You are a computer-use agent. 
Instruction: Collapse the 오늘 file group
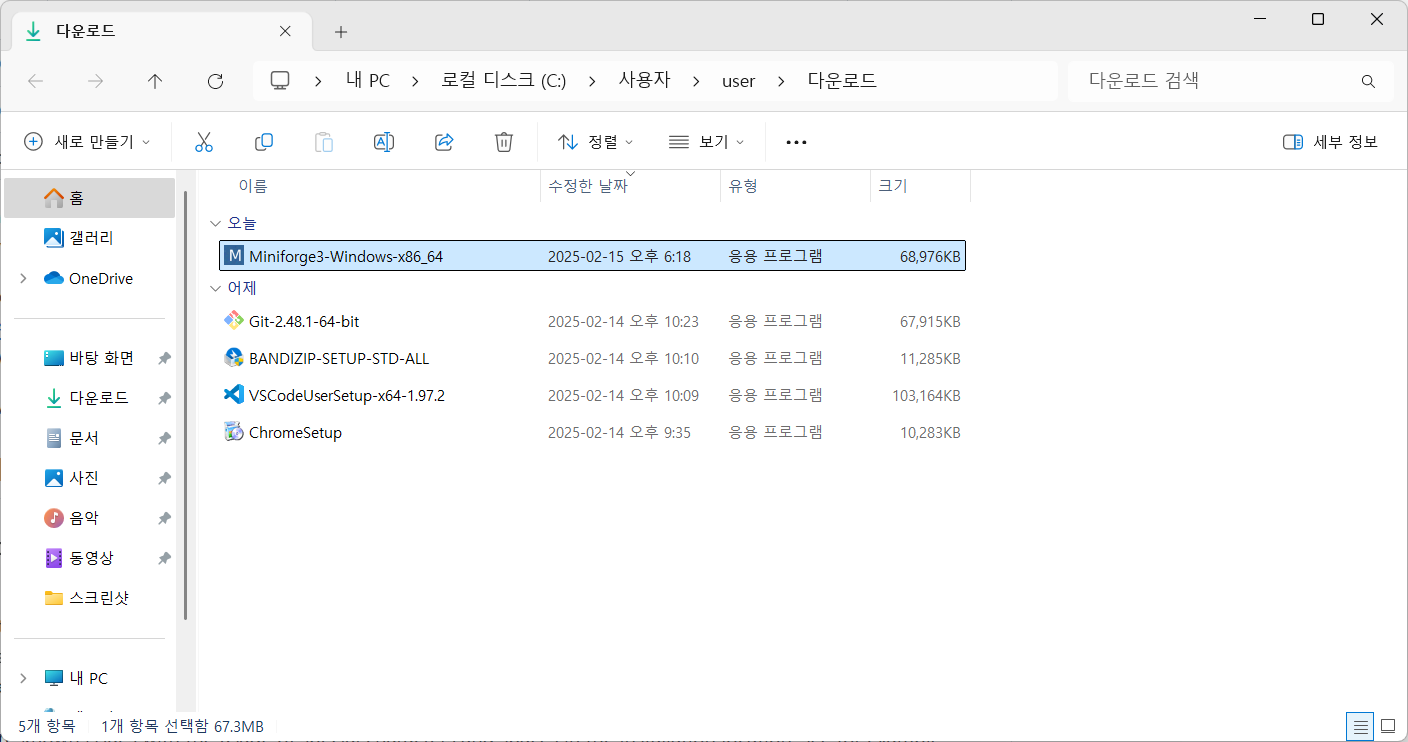tap(216, 222)
